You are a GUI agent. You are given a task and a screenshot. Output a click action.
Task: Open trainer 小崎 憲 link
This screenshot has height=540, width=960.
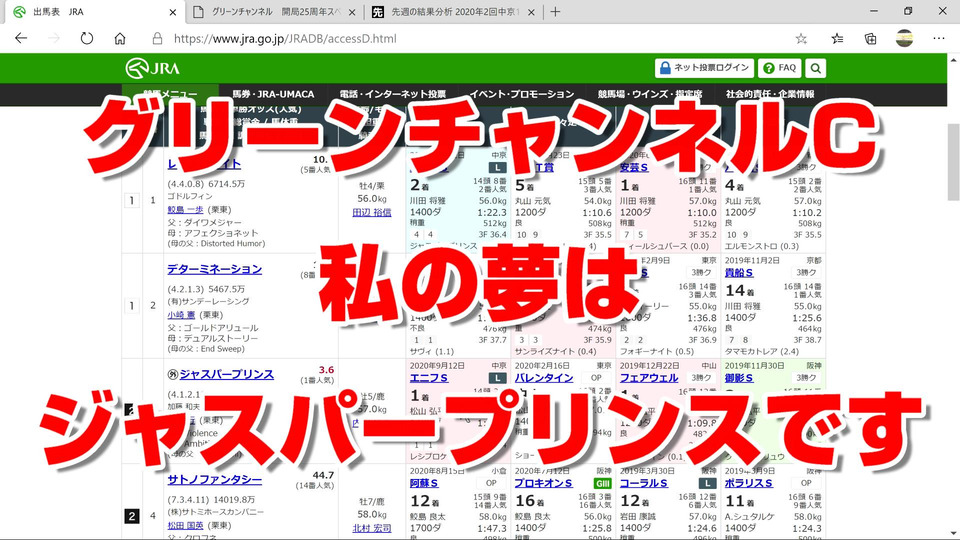[181, 315]
